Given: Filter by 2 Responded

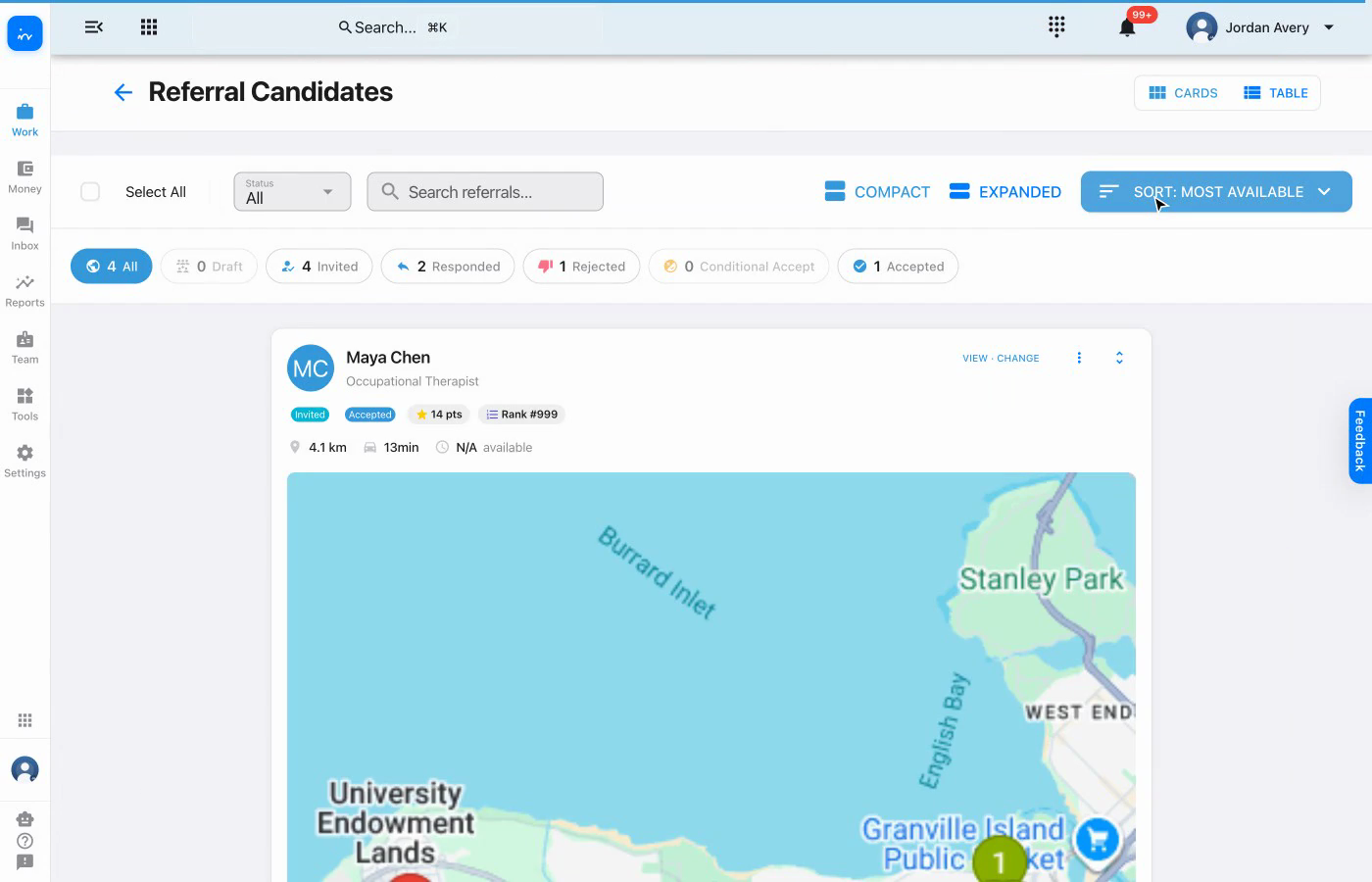Looking at the screenshot, I should (448, 267).
